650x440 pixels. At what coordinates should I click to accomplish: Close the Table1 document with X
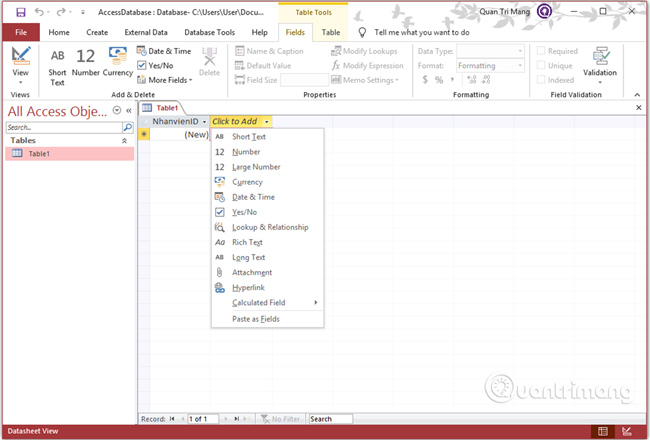(639, 108)
